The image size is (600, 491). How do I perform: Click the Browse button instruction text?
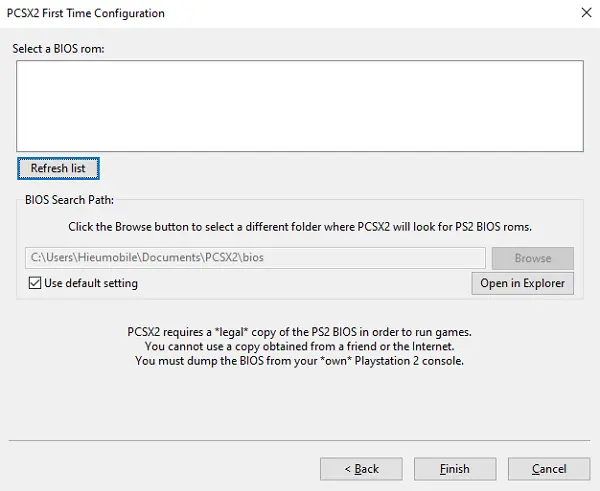point(299,227)
